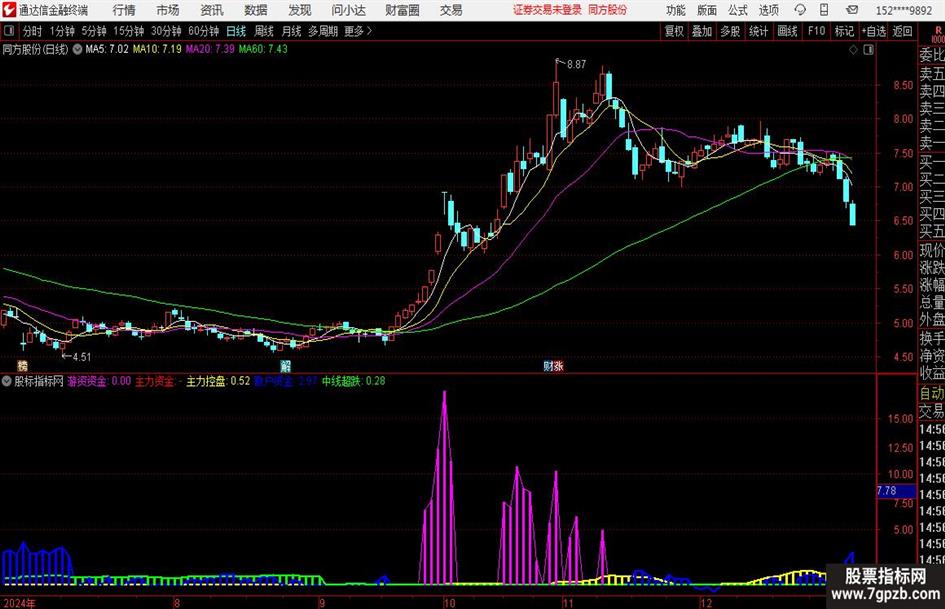
Task: Click the TDX app logo icon
Action: [9, 10]
